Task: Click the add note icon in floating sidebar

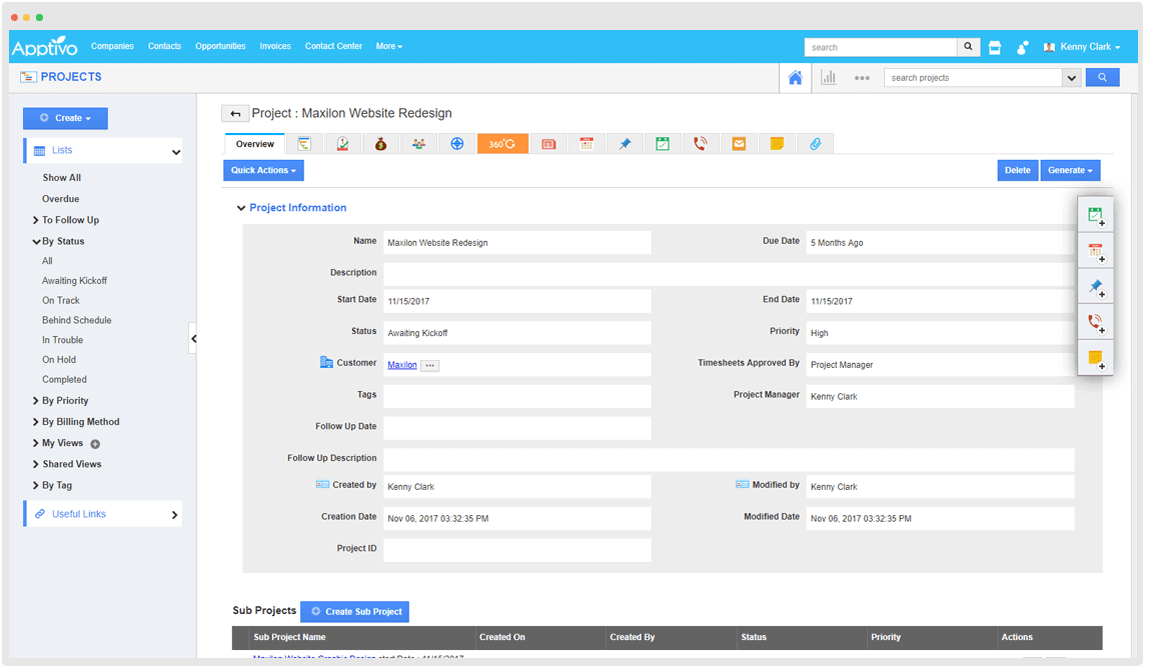Action: pos(1095,359)
